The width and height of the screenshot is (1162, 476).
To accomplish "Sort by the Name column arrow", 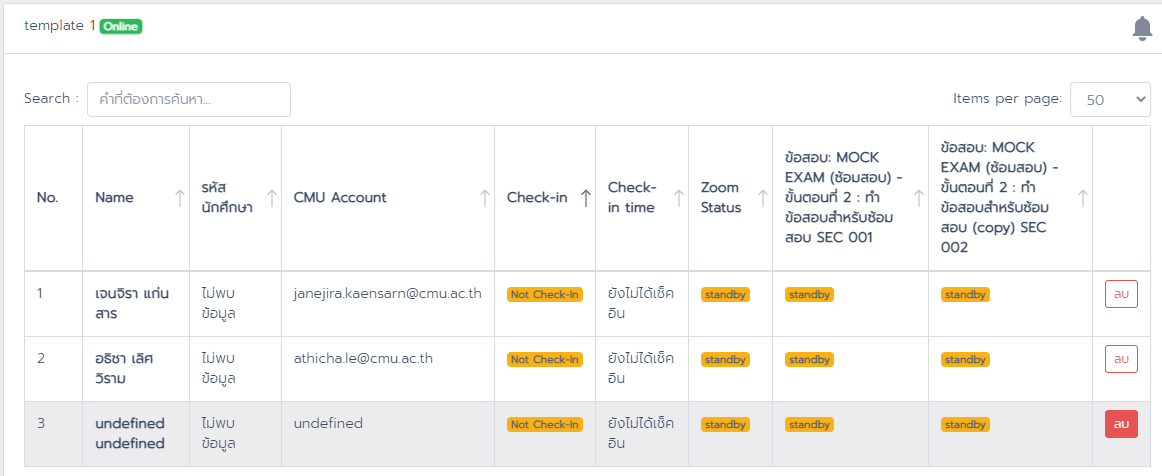I will click(179, 198).
